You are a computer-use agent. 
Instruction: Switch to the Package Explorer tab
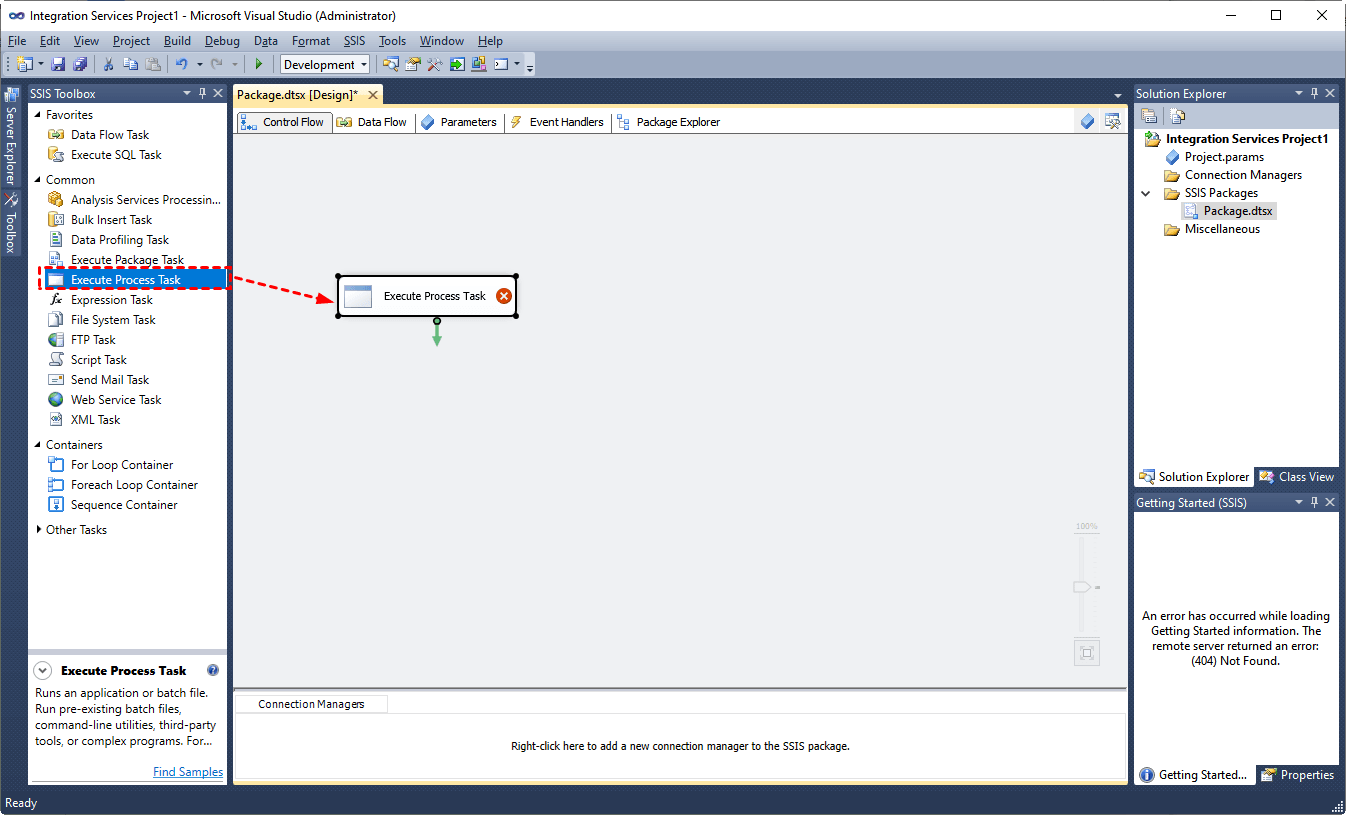[x=668, y=122]
